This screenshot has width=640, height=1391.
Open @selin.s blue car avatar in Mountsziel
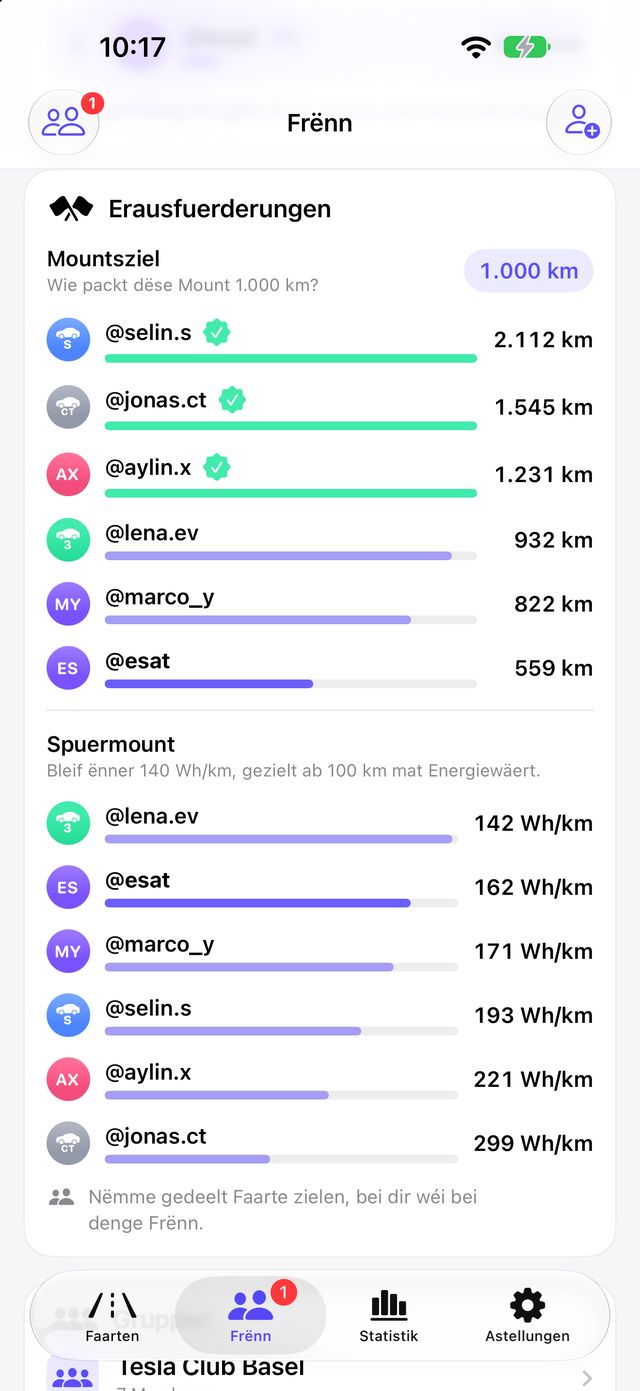(x=68, y=340)
